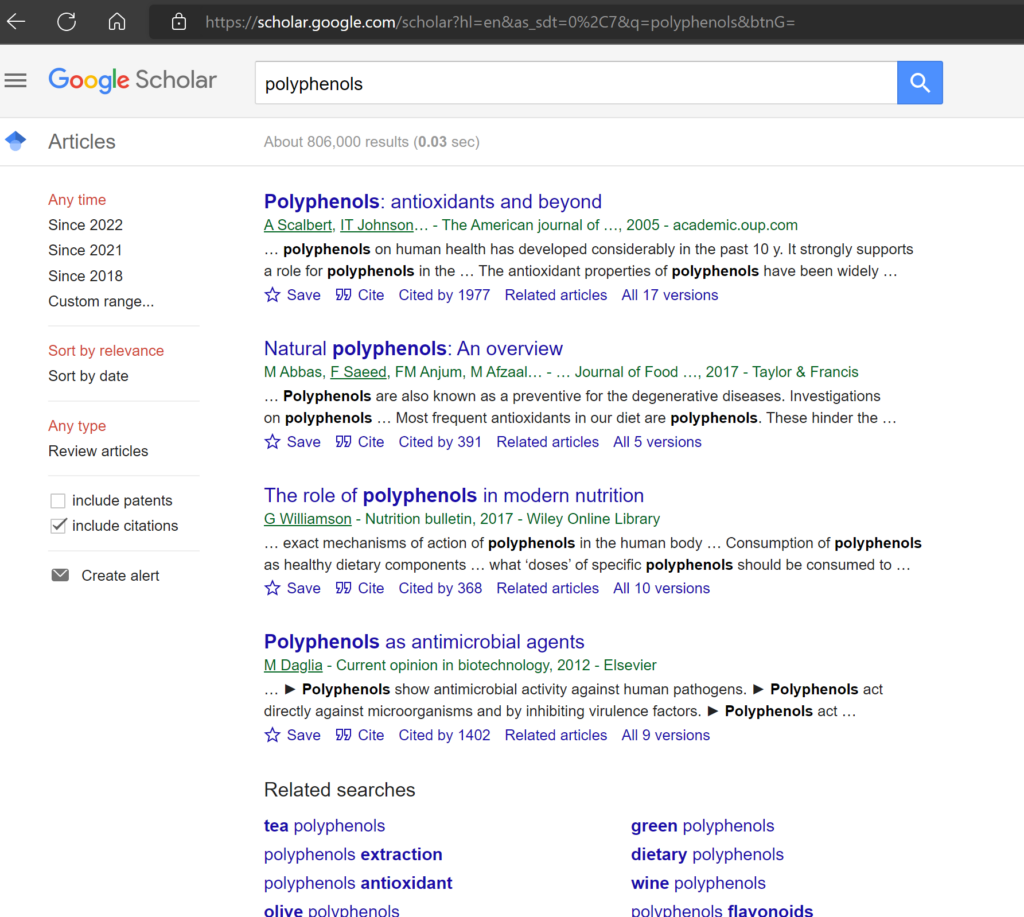Click the padlock site info icon

point(179,21)
